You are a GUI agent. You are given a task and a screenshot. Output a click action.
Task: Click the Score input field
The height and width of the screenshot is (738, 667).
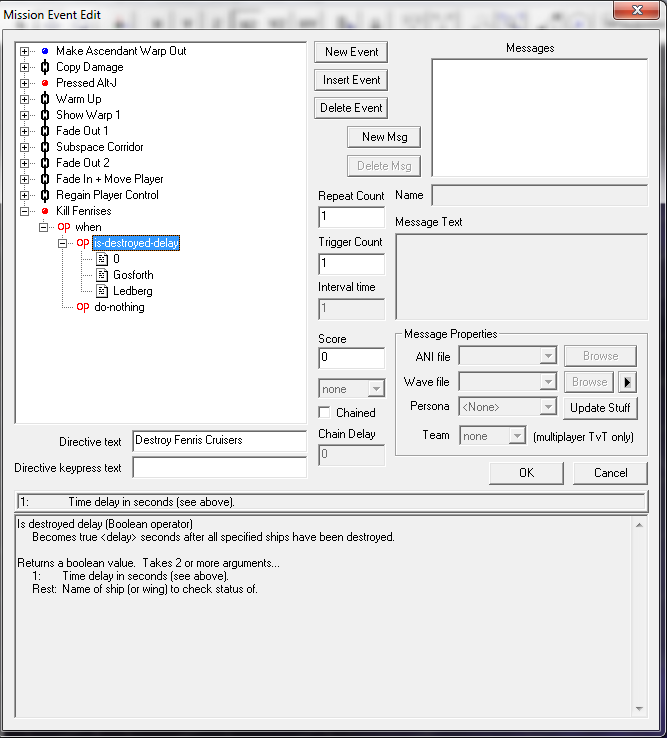click(352, 358)
